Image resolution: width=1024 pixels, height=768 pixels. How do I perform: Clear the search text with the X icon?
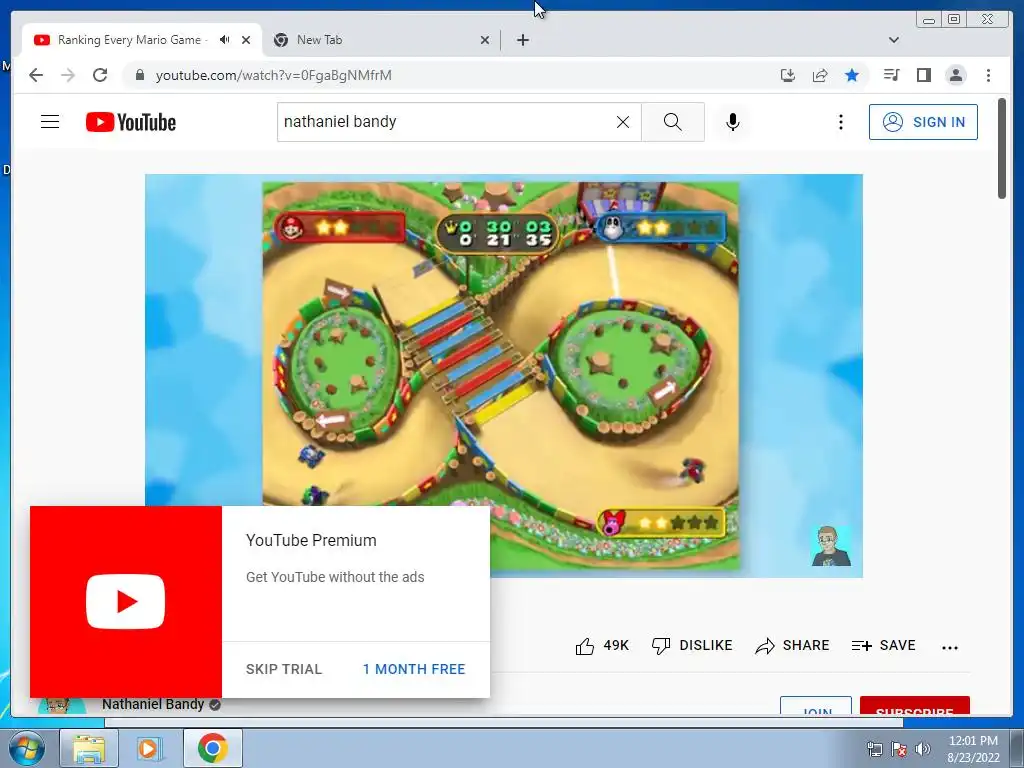[x=623, y=122]
